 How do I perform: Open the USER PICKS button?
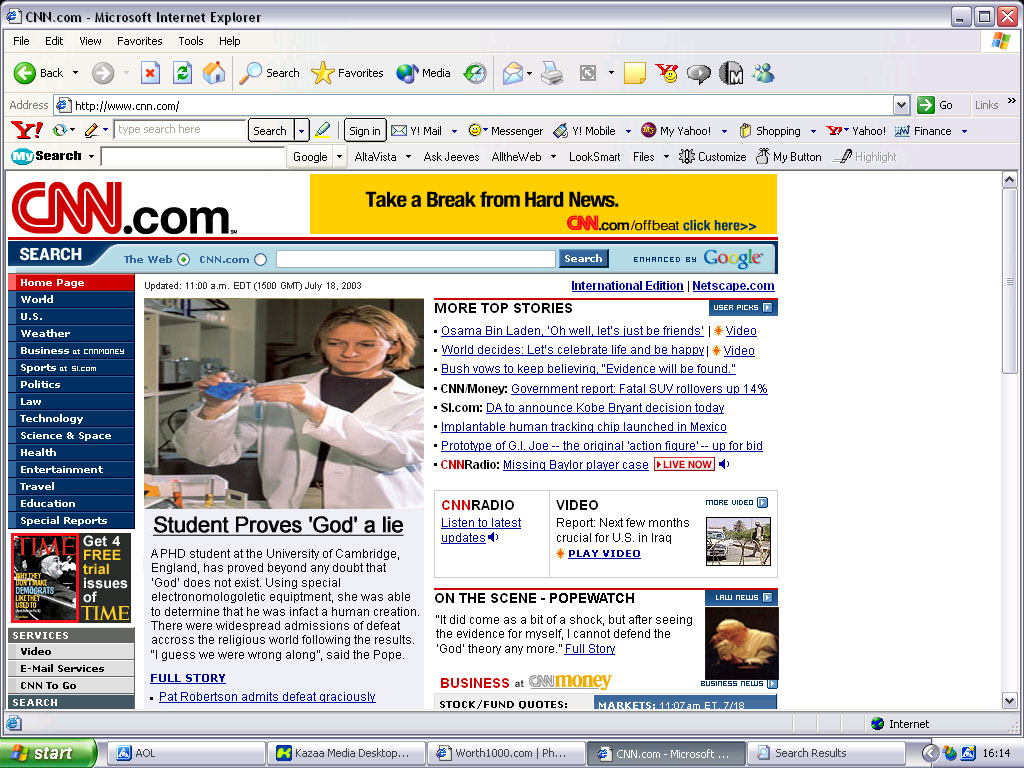tap(743, 308)
